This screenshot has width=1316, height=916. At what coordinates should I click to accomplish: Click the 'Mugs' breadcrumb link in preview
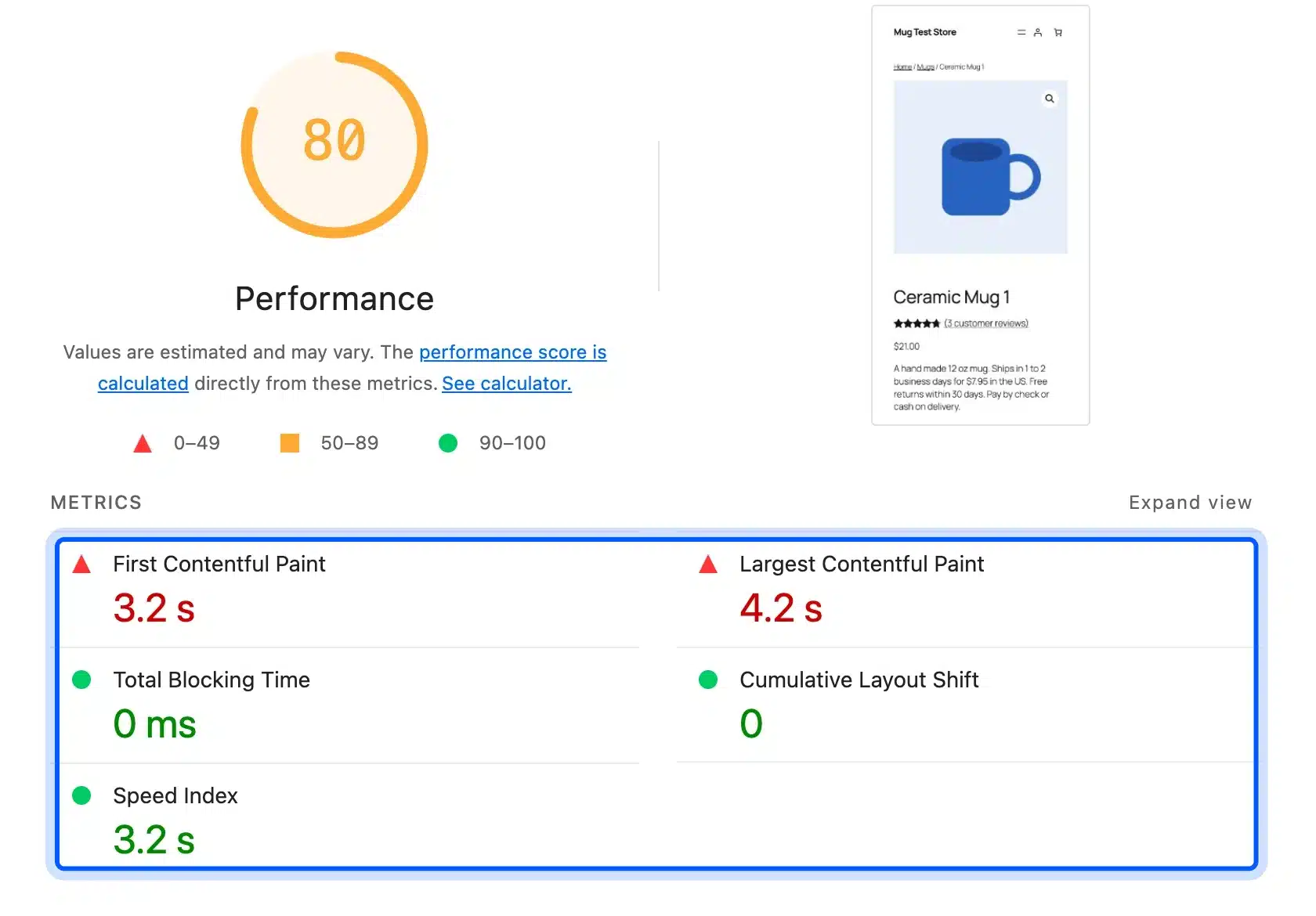926,67
